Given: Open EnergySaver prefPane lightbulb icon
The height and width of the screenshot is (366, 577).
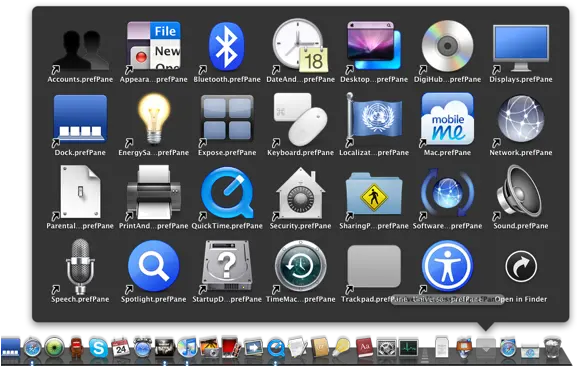Looking at the screenshot, I should coord(154,119).
